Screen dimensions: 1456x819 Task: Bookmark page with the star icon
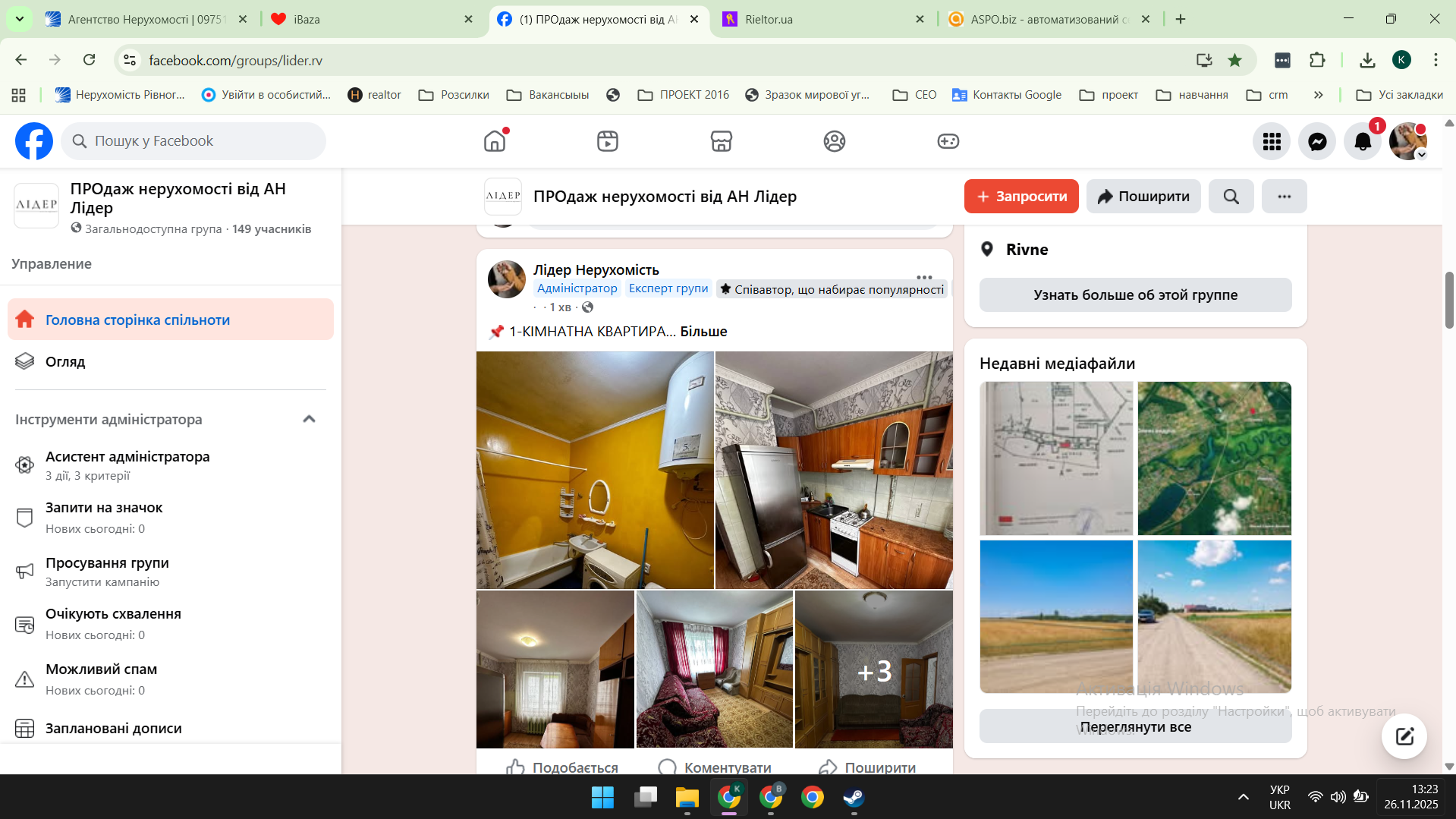[x=1234, y=60]
